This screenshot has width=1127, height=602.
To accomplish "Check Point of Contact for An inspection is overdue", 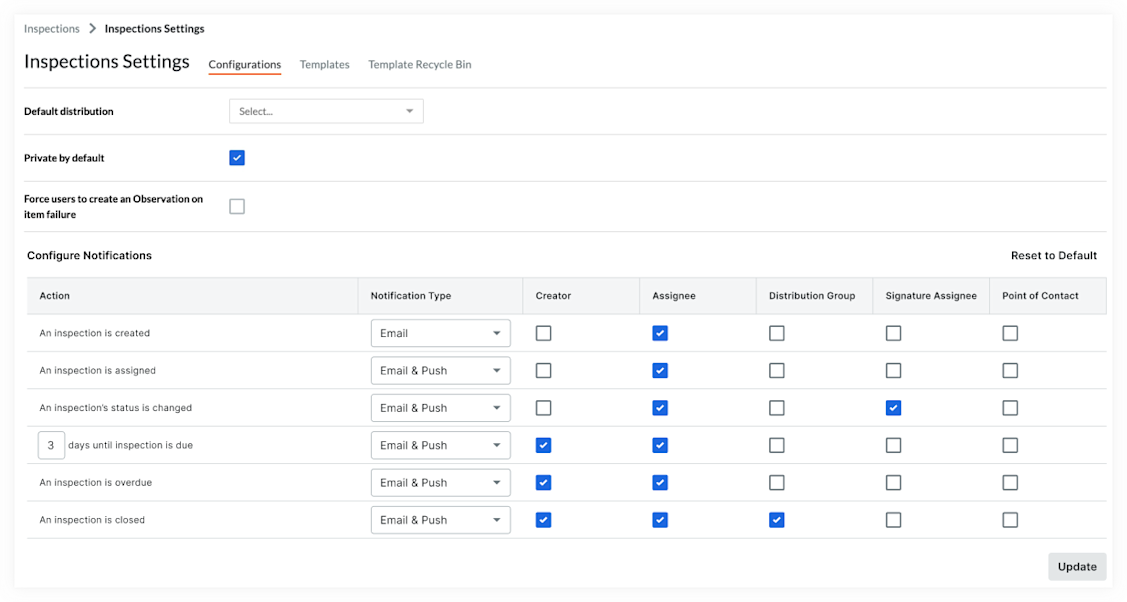I will click(1010, 483).
